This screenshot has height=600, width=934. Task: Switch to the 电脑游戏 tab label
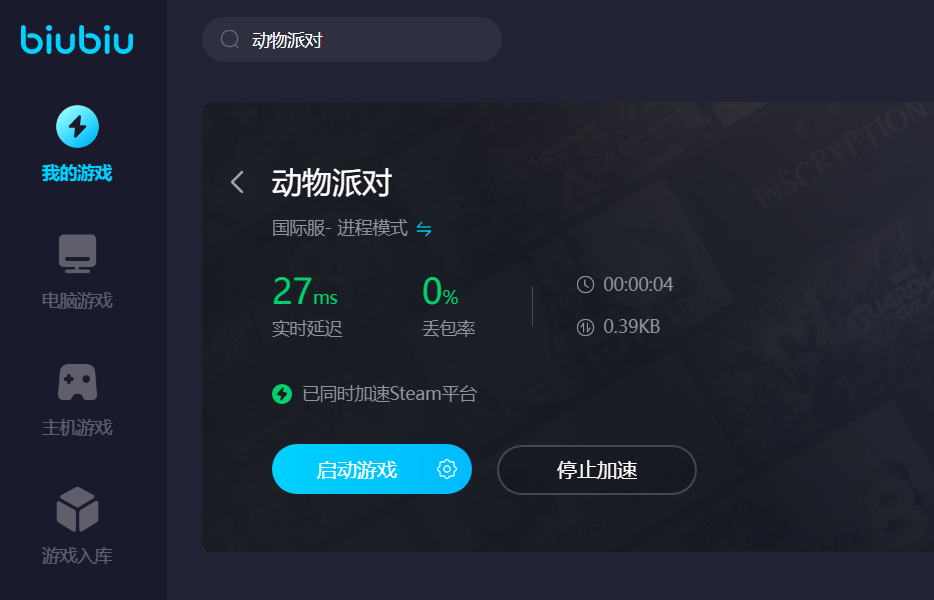coord(77,300)
